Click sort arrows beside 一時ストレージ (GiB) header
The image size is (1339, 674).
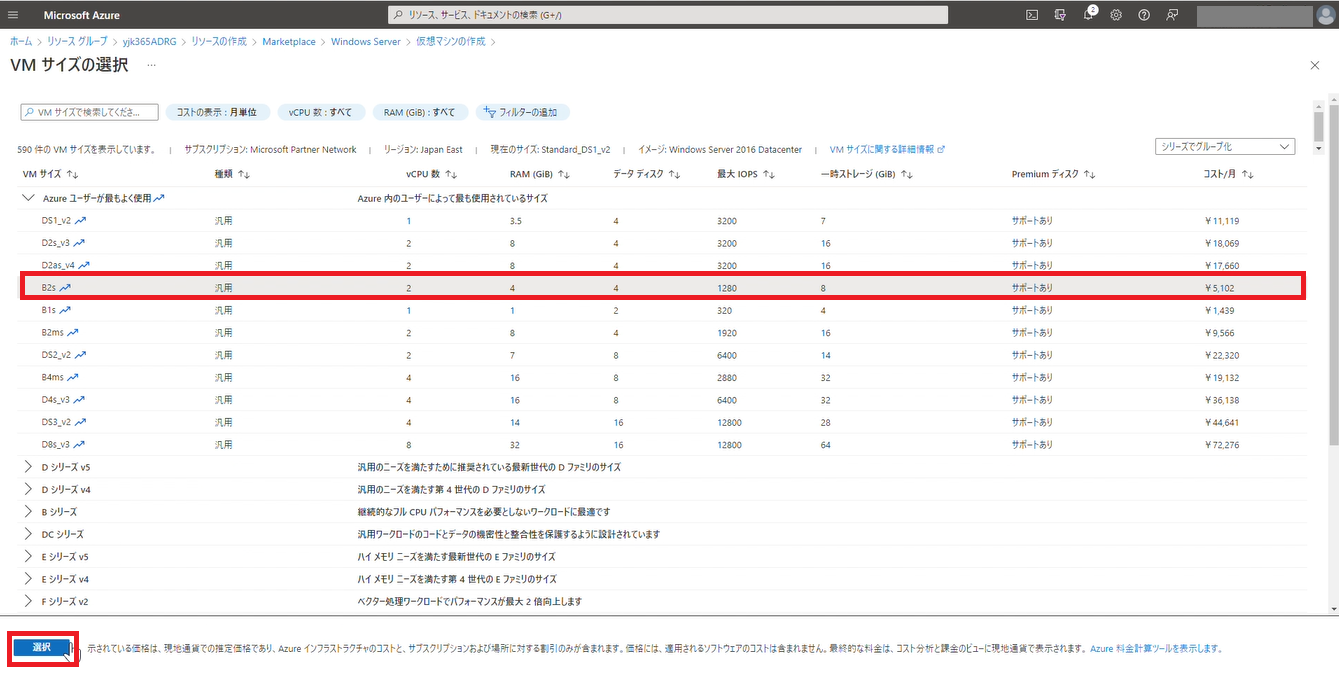pyautogui.click(x=907, y=175)
